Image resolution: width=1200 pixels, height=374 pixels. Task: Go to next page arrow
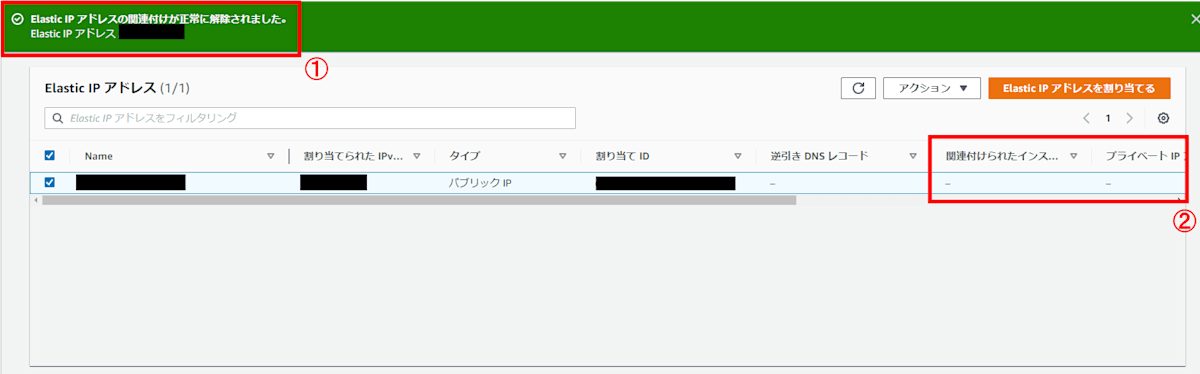click(x=1130, y=118)
